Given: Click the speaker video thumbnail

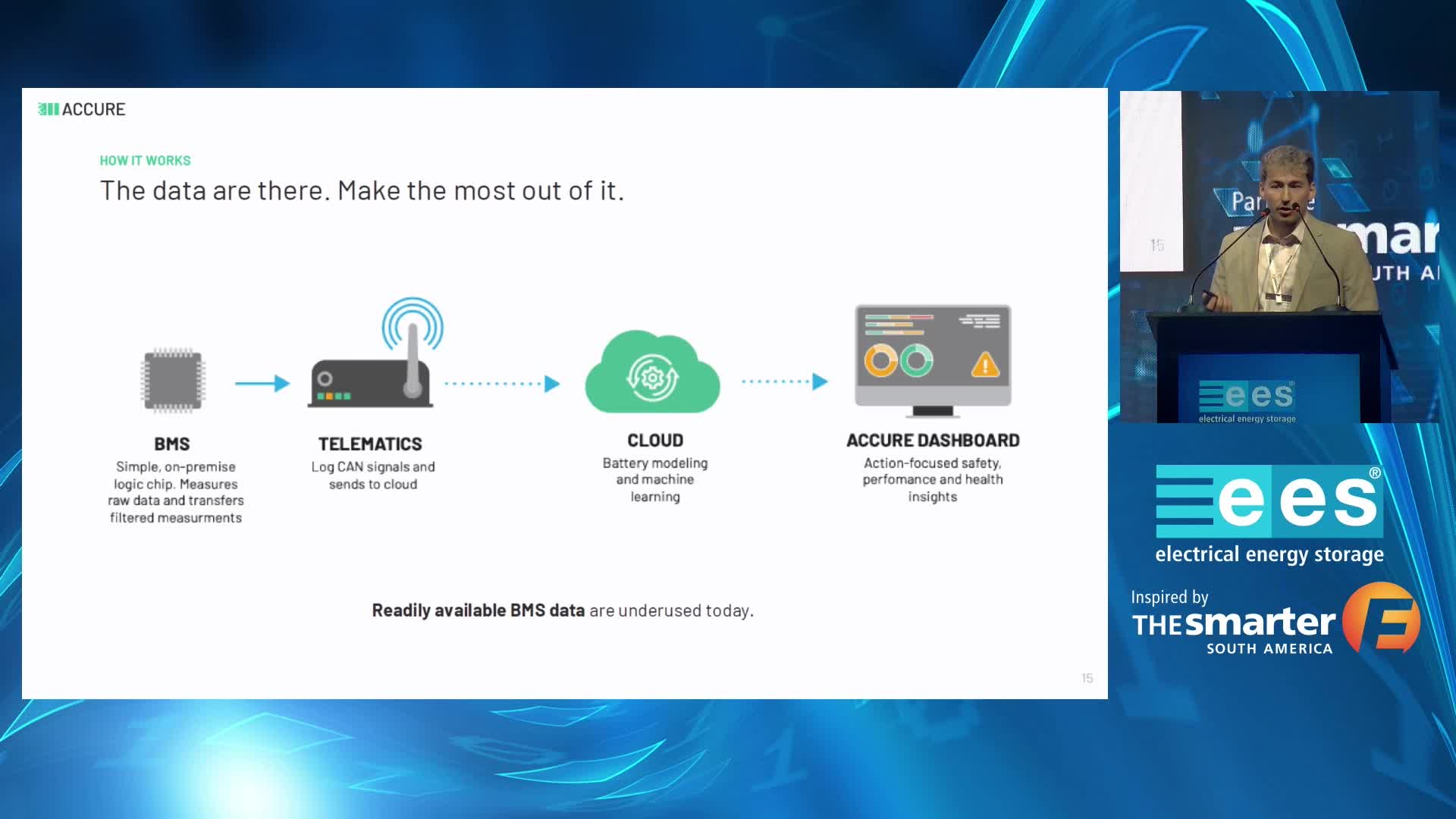Looking at the screenshot, I should click(1279, 256).
